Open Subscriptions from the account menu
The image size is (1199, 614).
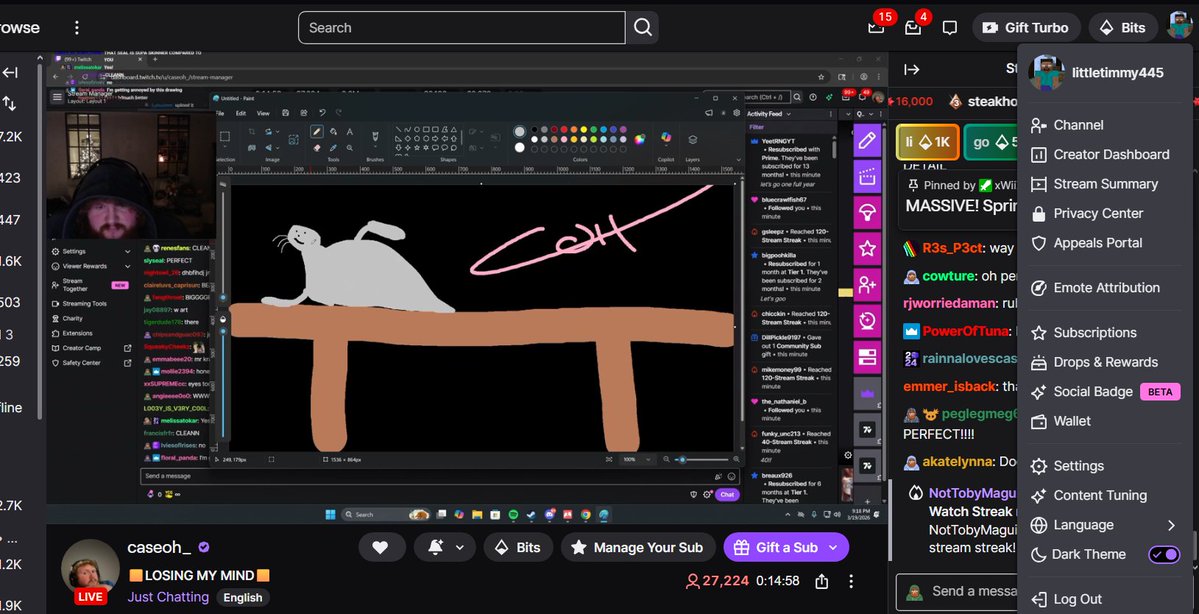click(1105, 333)
